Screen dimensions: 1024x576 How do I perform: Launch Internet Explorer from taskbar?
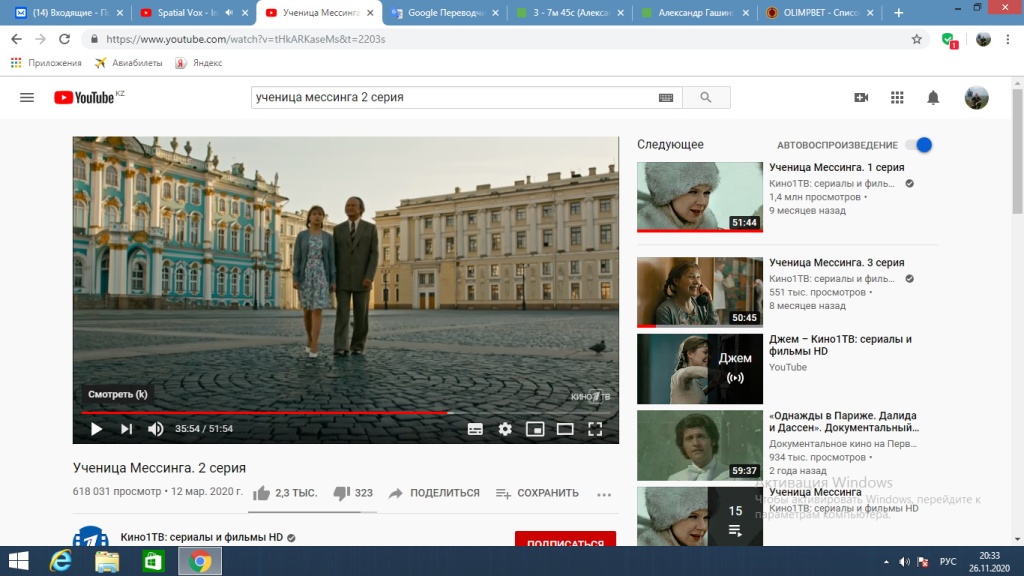point(61,561)
